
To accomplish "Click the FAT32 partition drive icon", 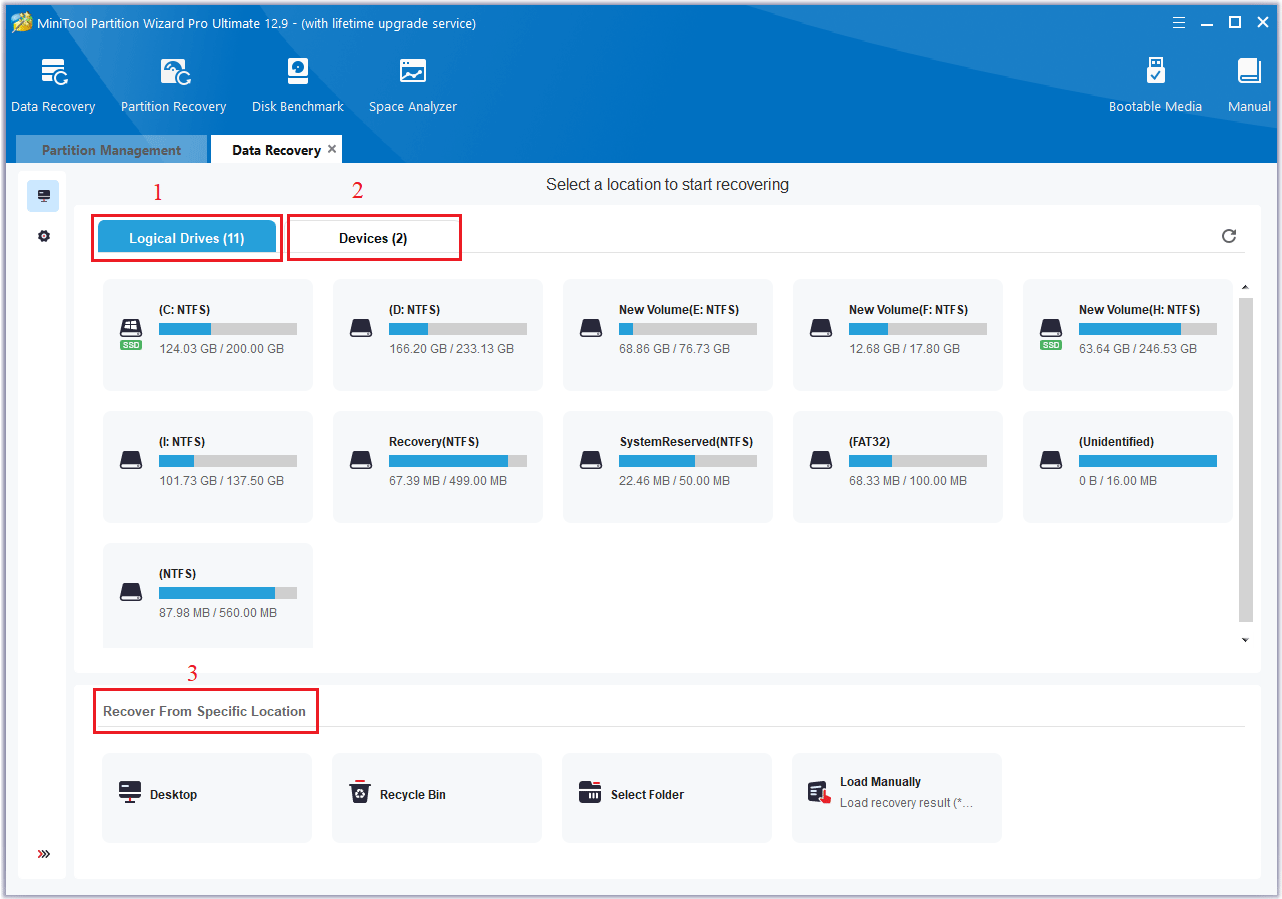I will coord(821,460).
